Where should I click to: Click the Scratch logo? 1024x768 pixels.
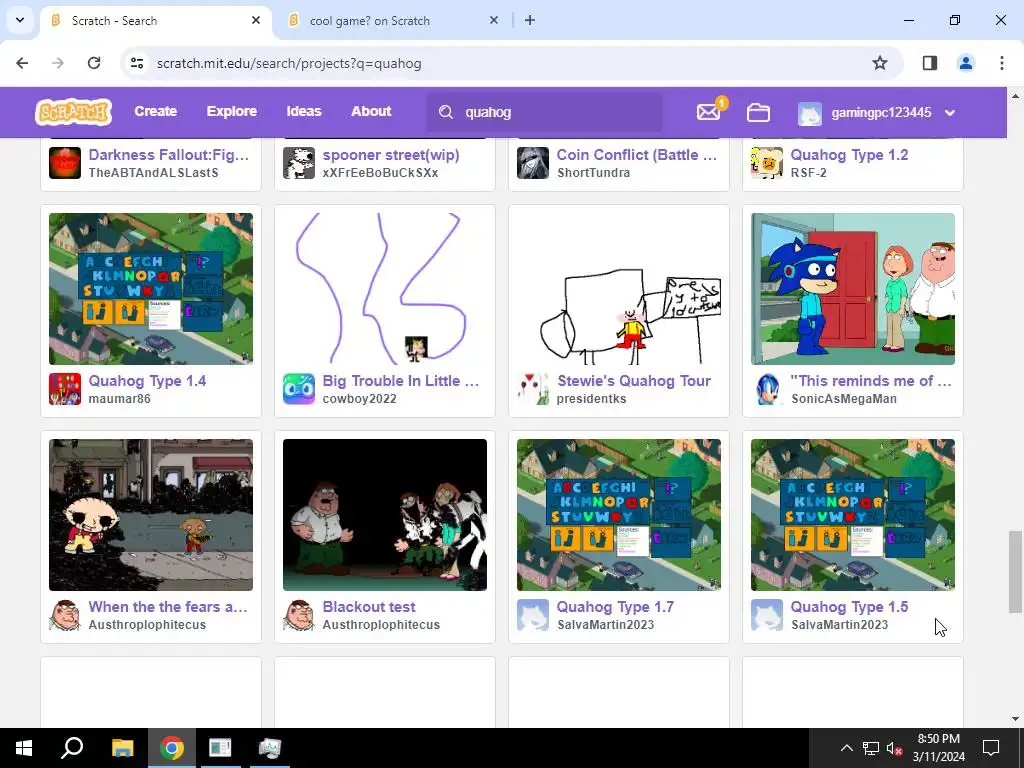click(73, 112)
